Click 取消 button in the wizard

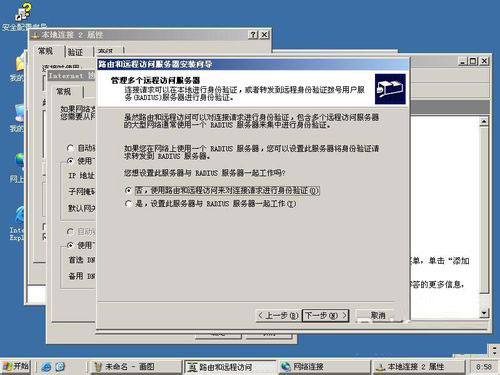coord(378,315)
